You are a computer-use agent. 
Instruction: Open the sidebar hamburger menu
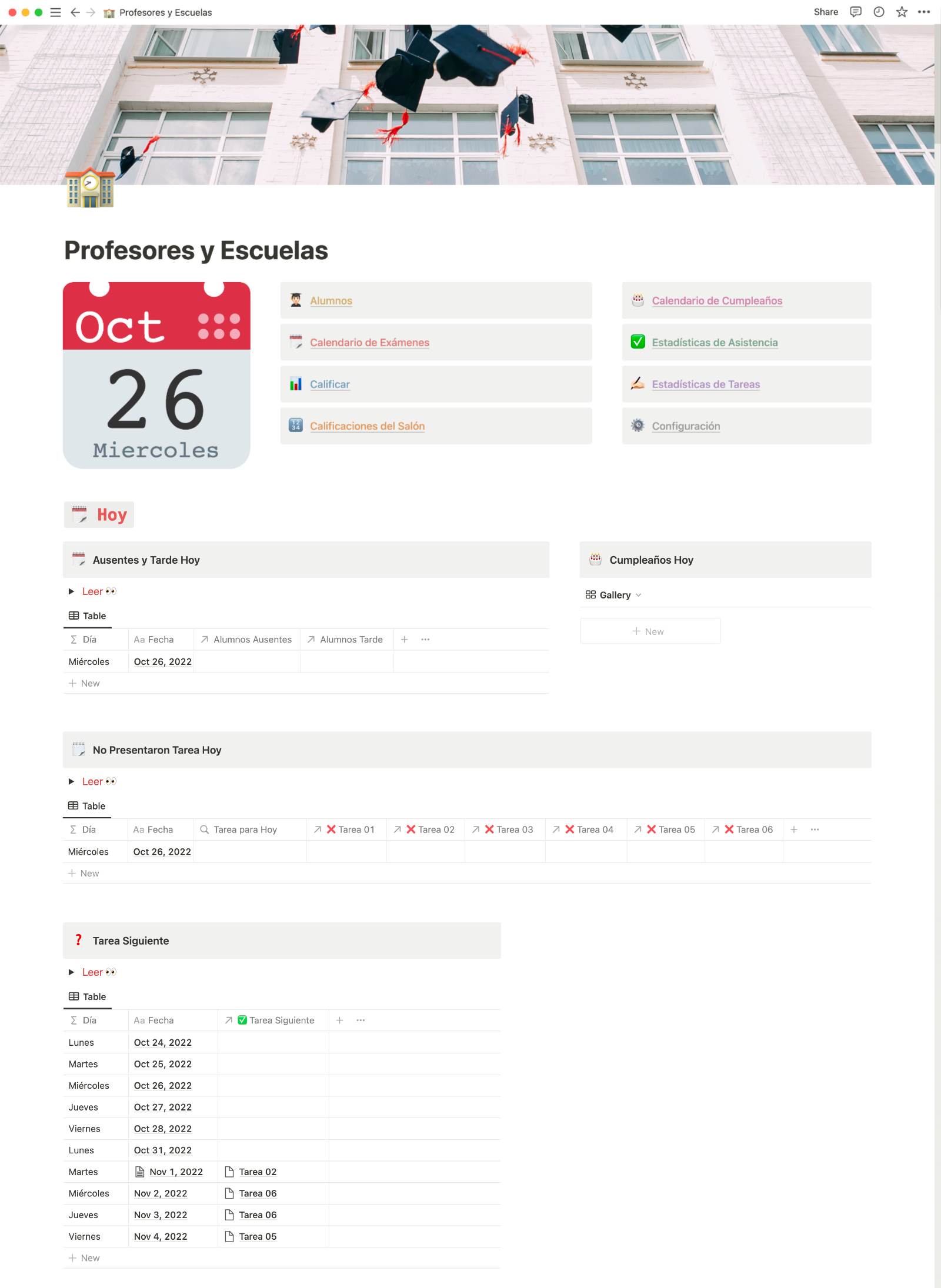pos(56,12)
